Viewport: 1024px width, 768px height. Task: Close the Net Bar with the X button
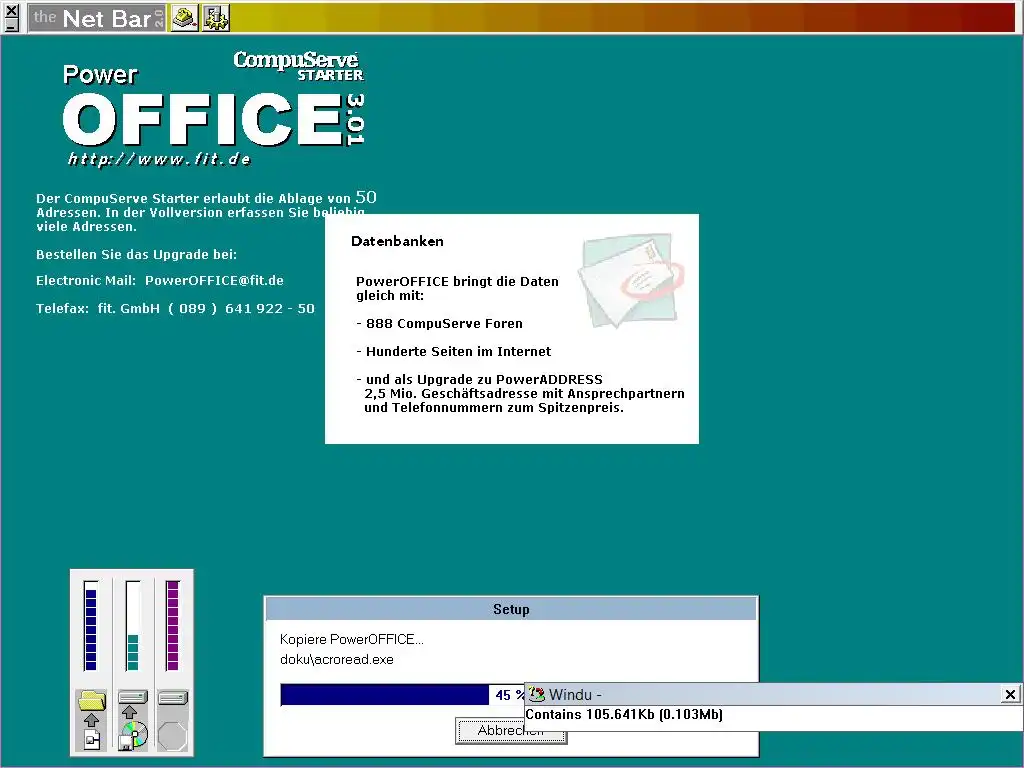(x=12, y=10)
